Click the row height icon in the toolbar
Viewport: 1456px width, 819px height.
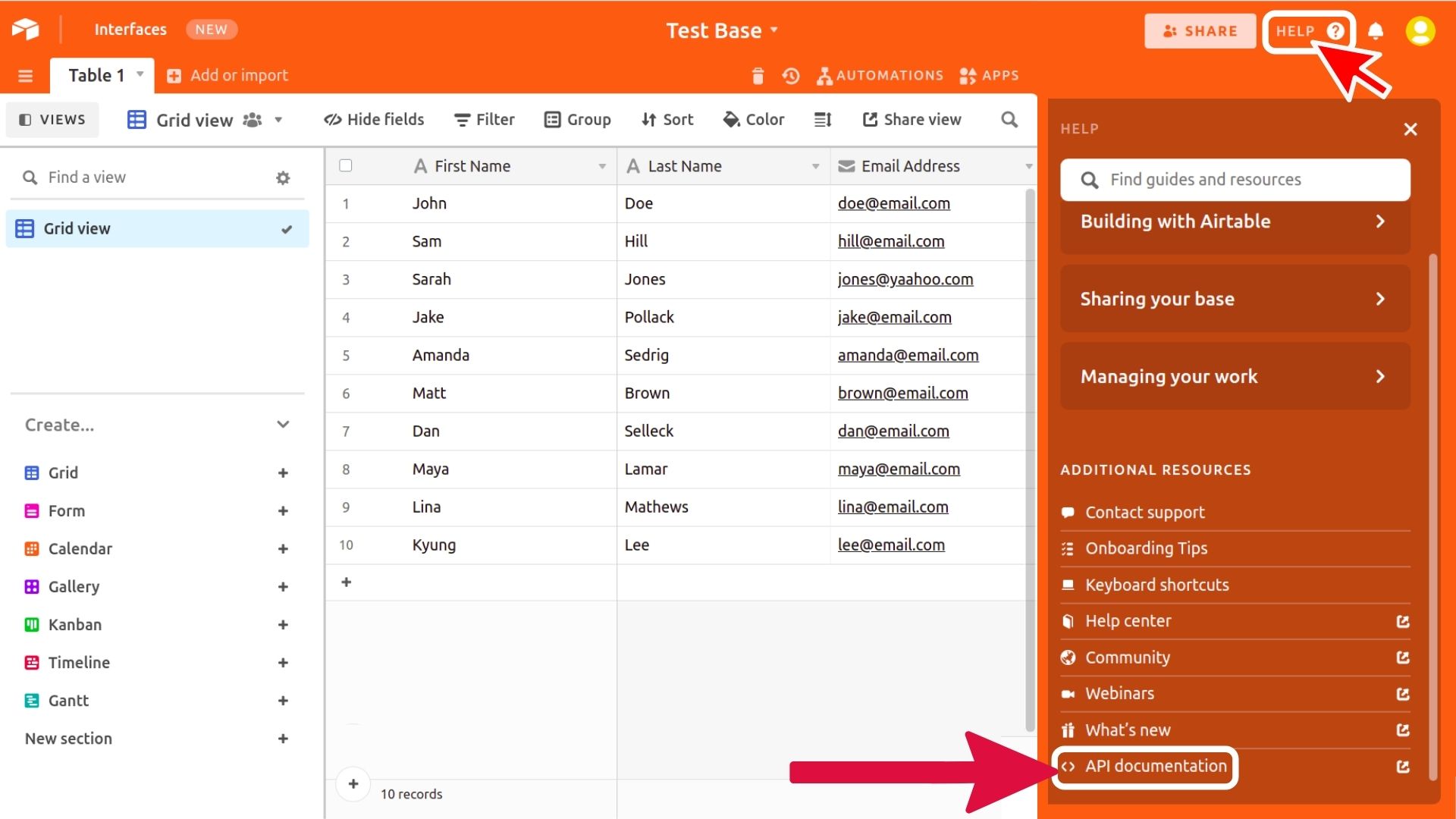(823, 120)
